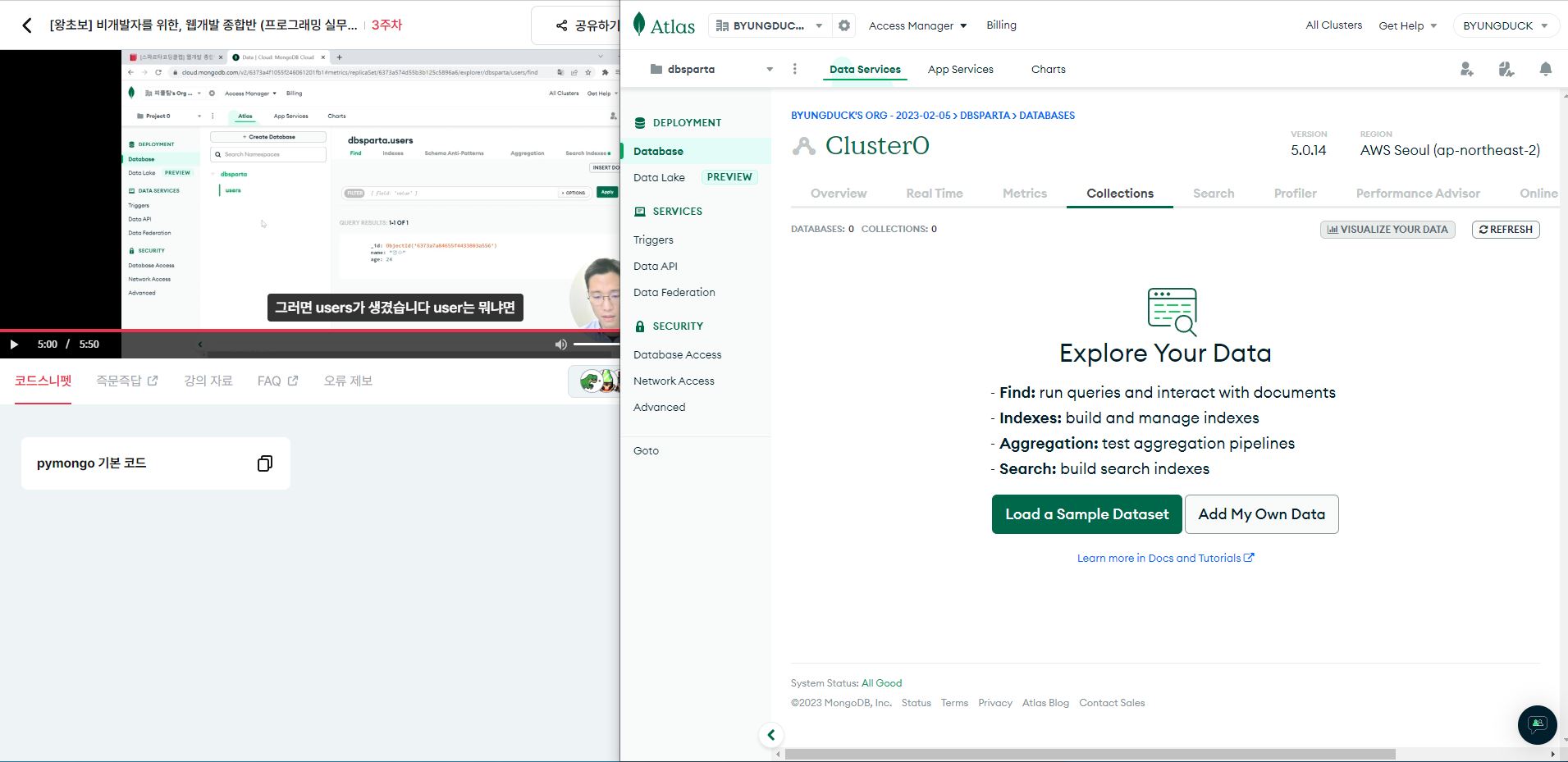Click the DATABASES breadcrumb link
This screenshot has height=762, width=1568.
pos(1047,116)
